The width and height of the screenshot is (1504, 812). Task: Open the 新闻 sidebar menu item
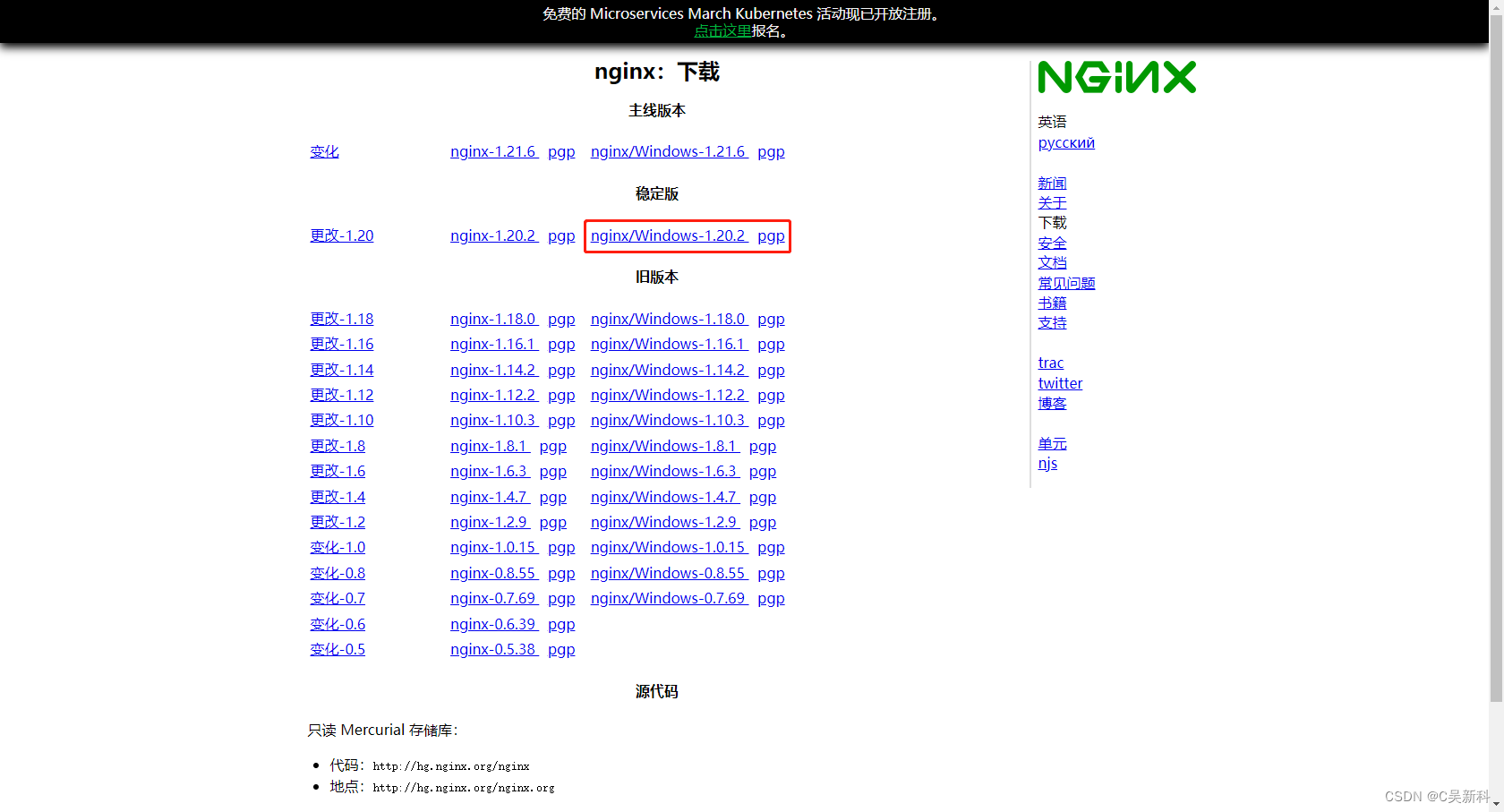(1052, 183)
